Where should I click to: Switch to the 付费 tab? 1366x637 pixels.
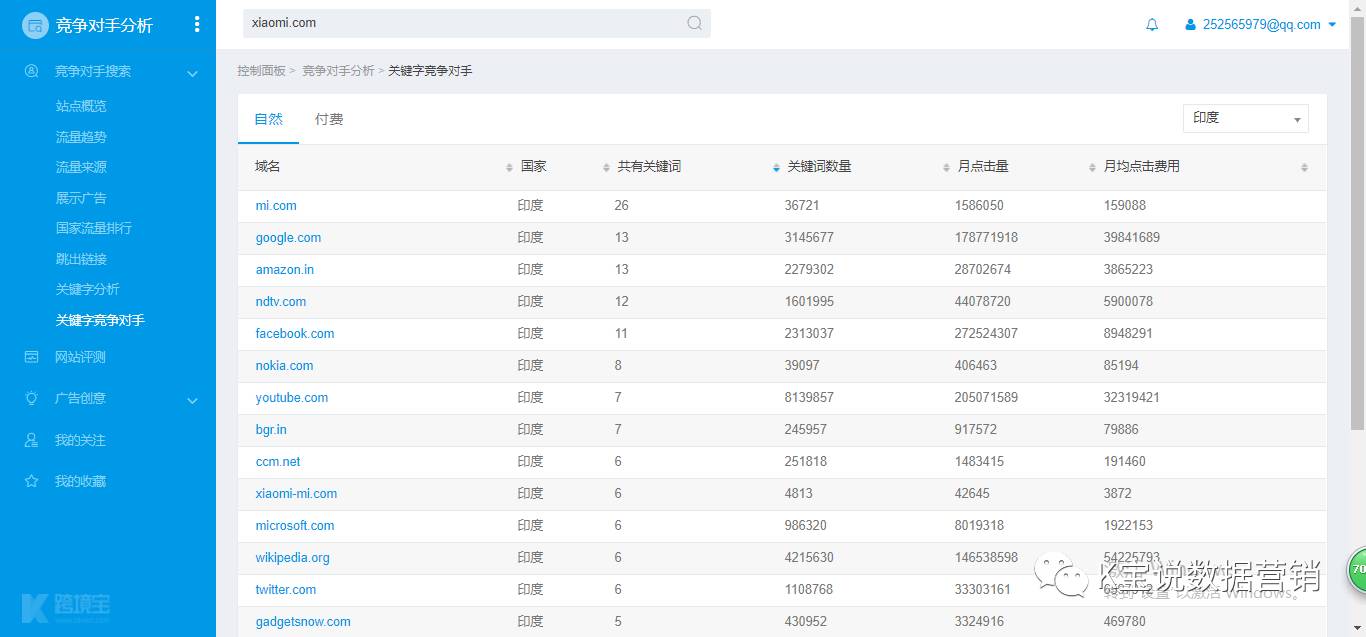click(x=329, y=119)
